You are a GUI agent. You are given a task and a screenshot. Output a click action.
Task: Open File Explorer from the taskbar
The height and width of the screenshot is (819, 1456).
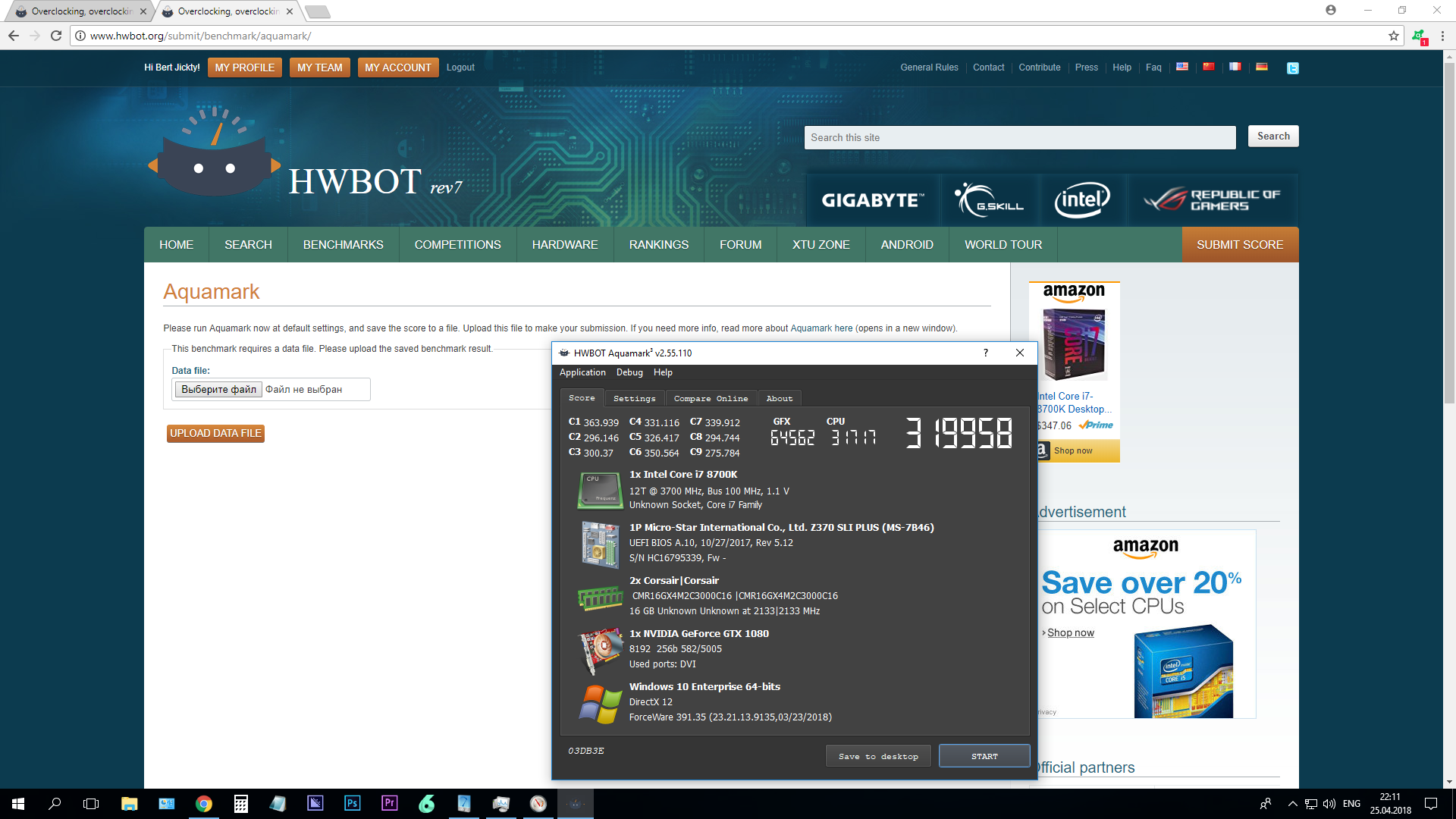(129, 804)
